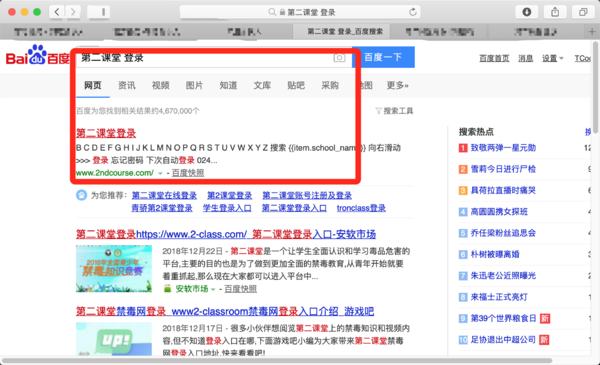Click the address bar showing 第二课堂 登录
600x365 pixels.
coord(300,12)
